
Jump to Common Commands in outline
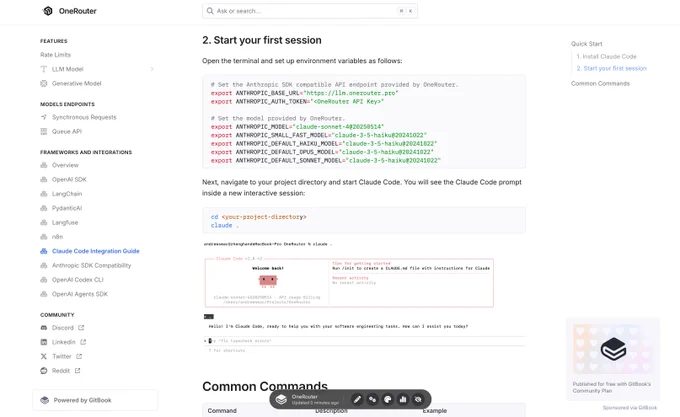click(600, 84)
